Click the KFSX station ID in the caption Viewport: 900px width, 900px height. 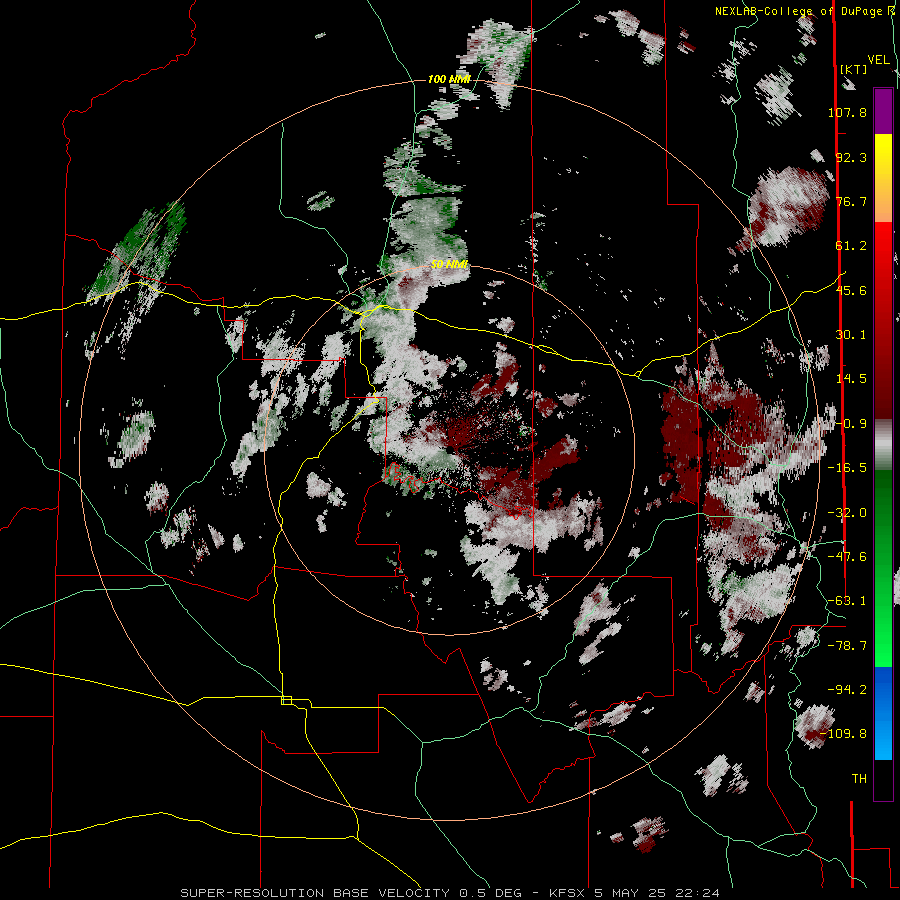[x=568, y=893]
